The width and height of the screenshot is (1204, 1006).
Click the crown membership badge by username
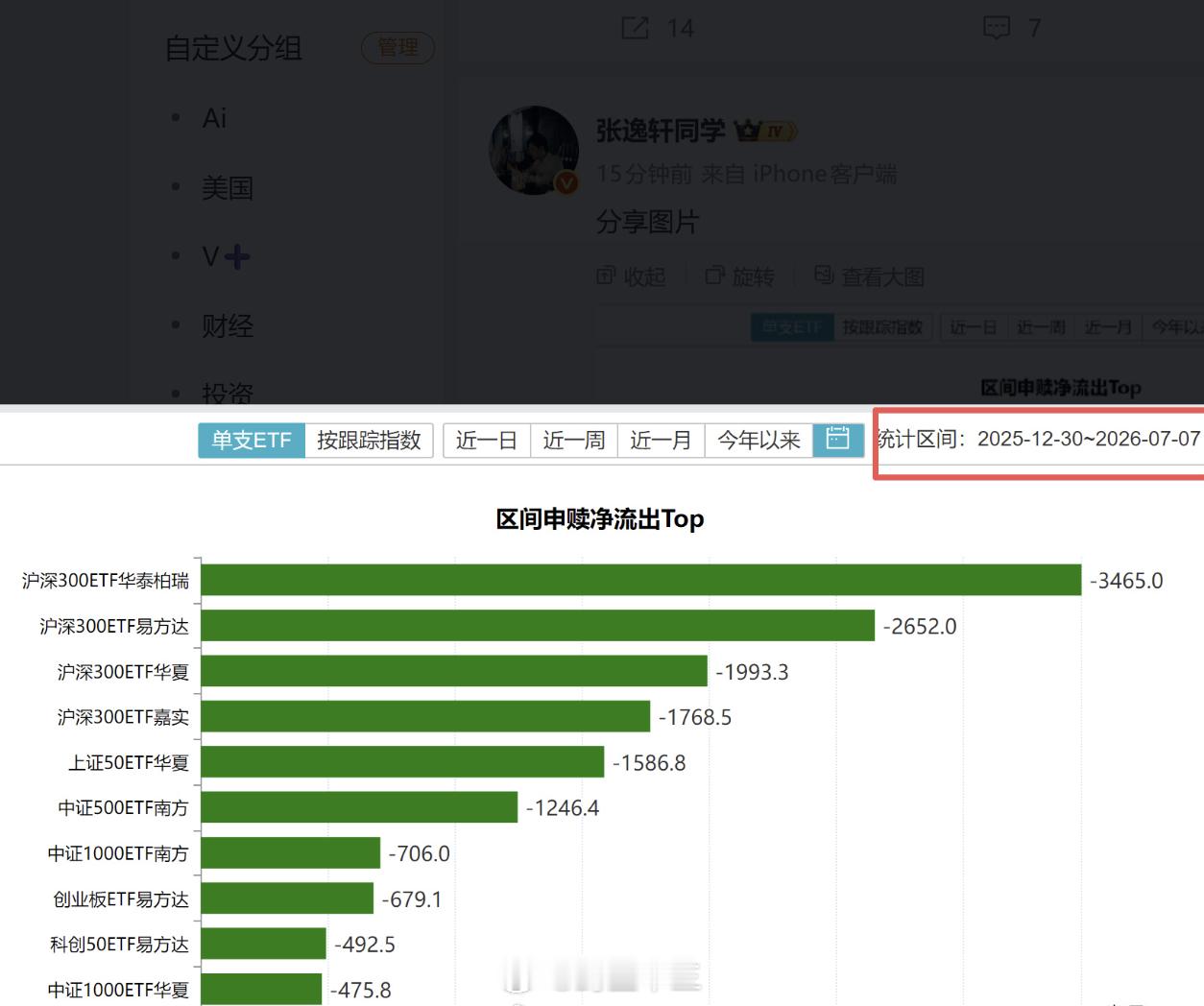[765, 131]
